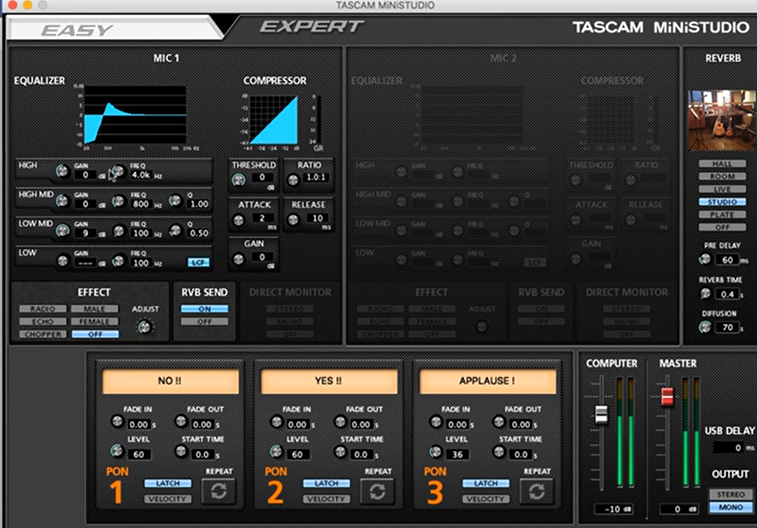
Task: Enable LATCH mode for PON 1
Action: point(168,483)
